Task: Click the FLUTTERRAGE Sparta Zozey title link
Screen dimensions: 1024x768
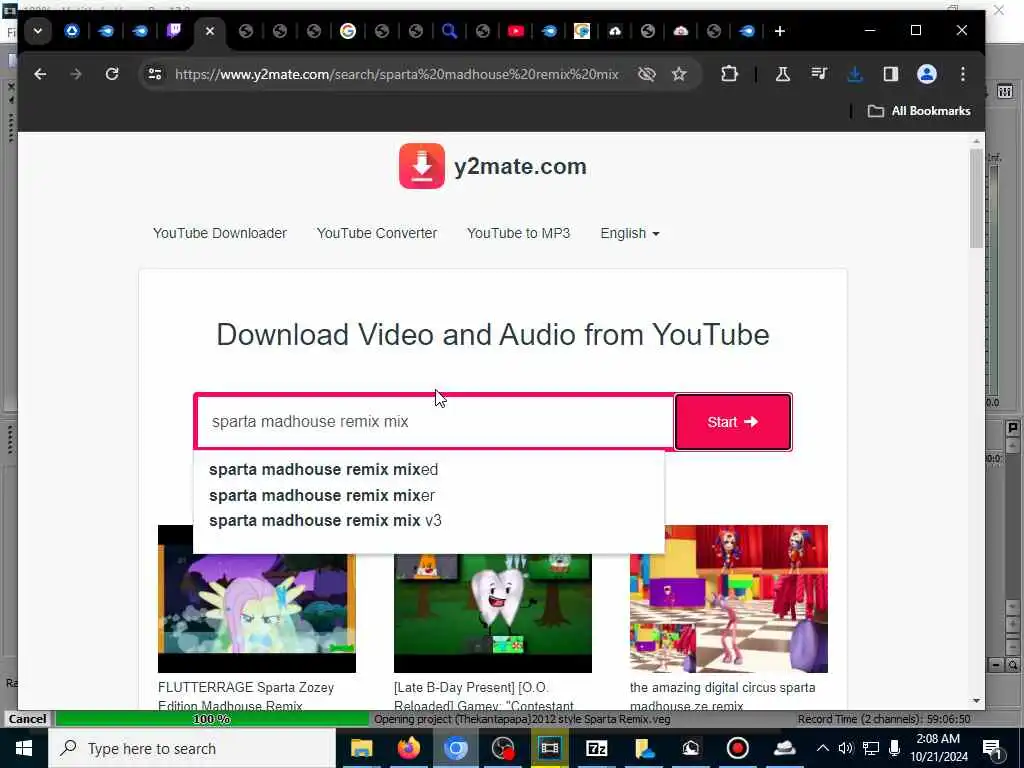Action: 246,696
